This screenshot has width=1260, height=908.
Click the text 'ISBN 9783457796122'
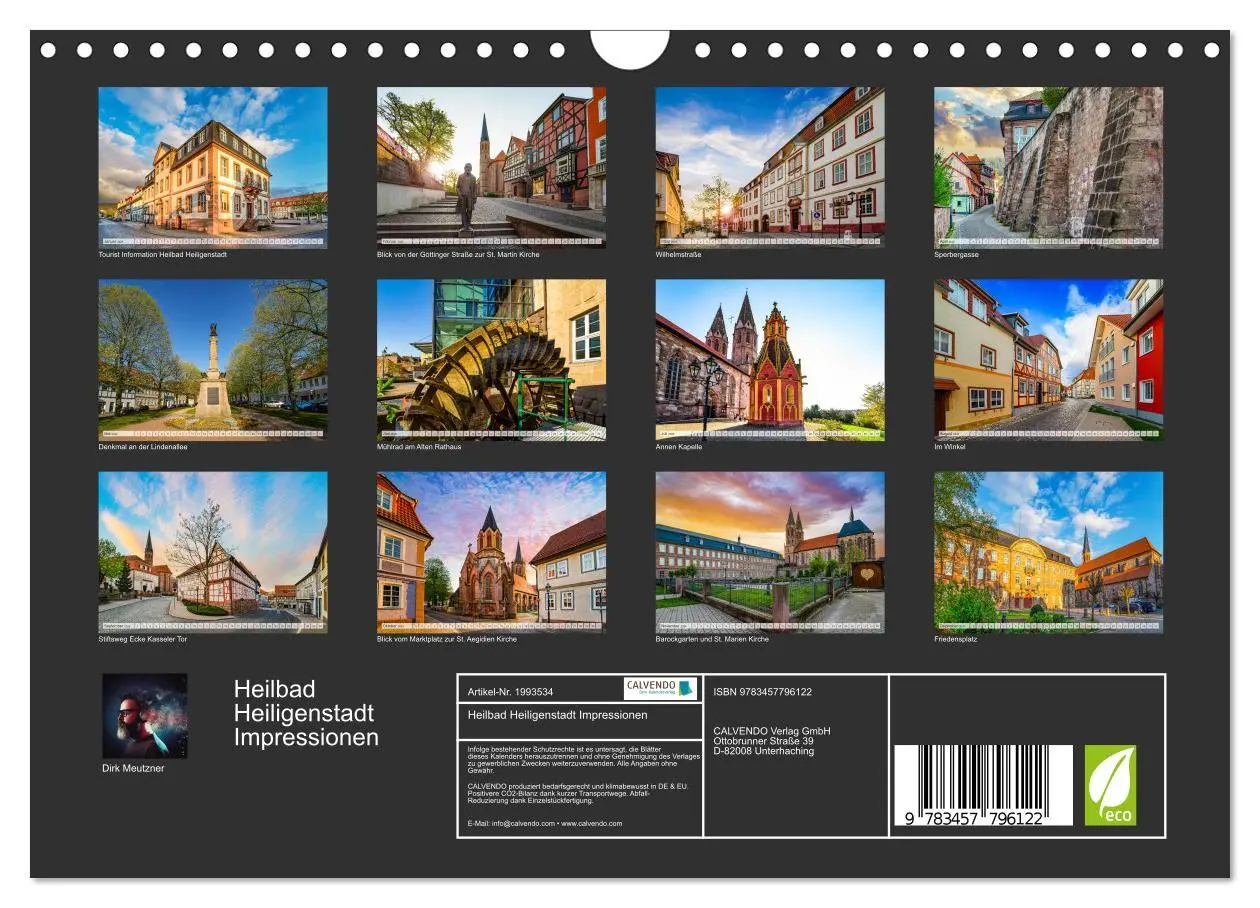pos(763,692)
